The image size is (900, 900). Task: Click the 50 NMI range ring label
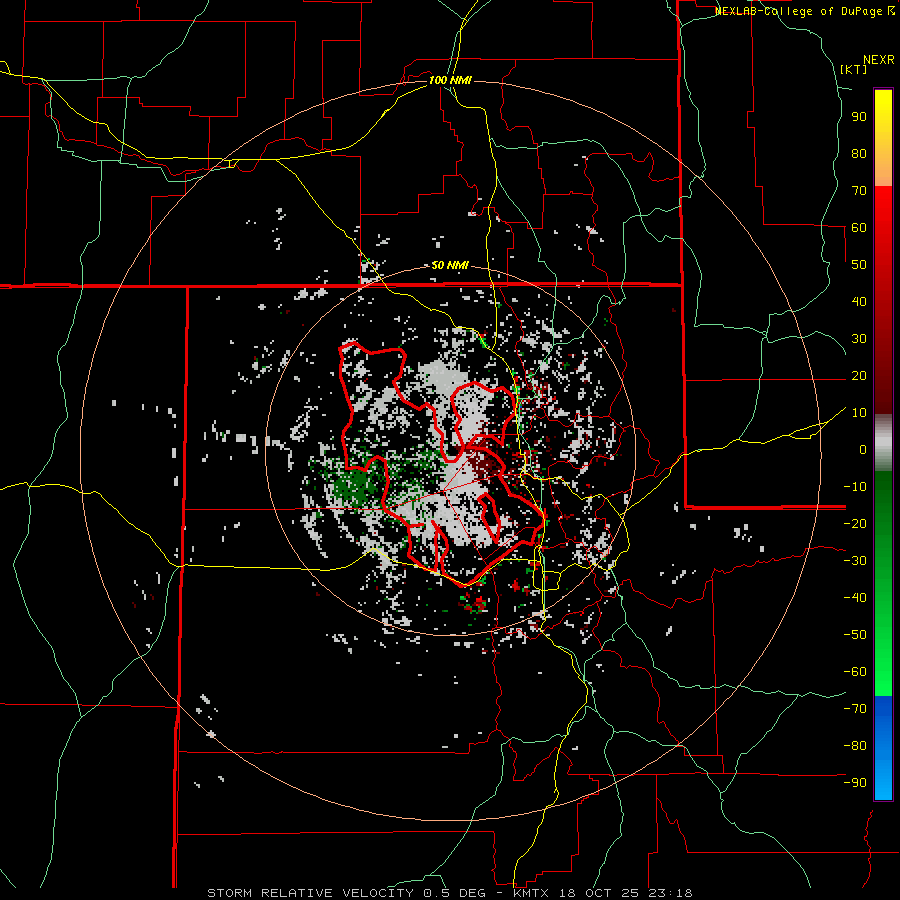pyautogui.click(x=450, y=265)
